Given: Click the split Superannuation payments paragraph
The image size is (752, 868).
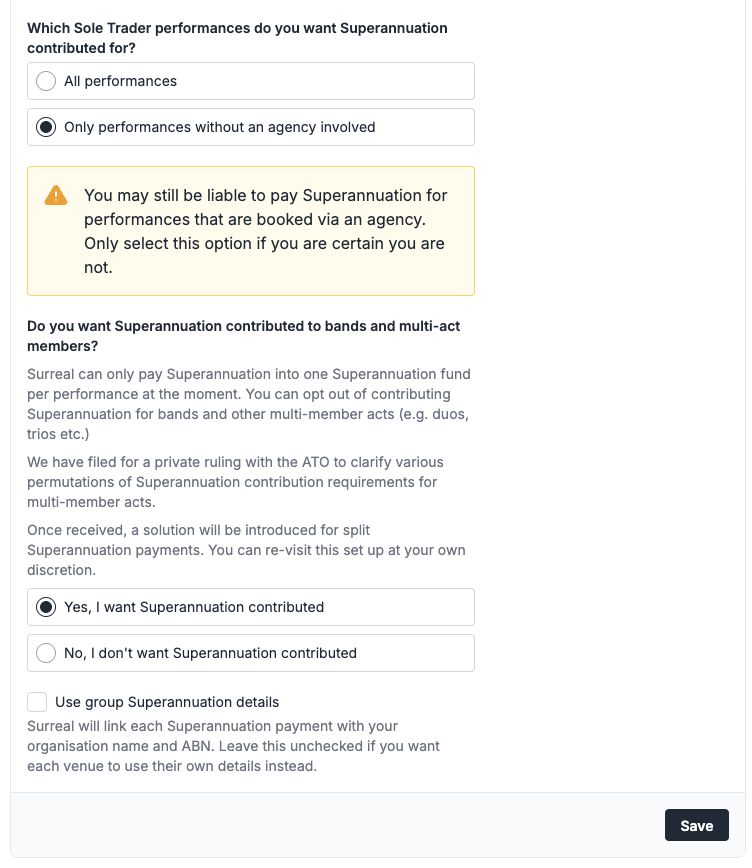Looking at the screenshot, I should (x=235, y=550).
